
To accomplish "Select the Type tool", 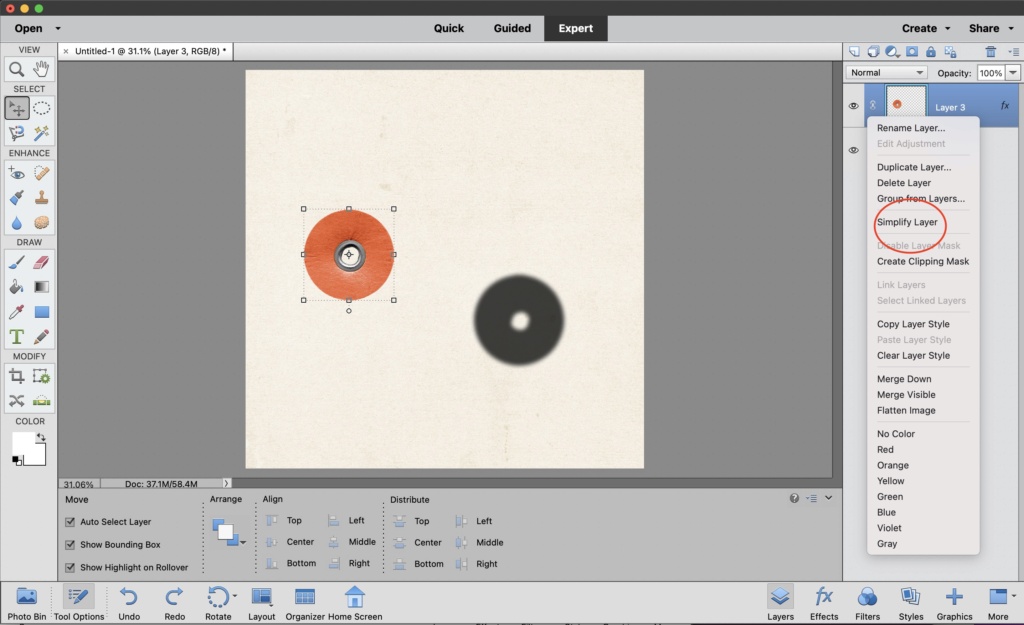I will point(16,337).
